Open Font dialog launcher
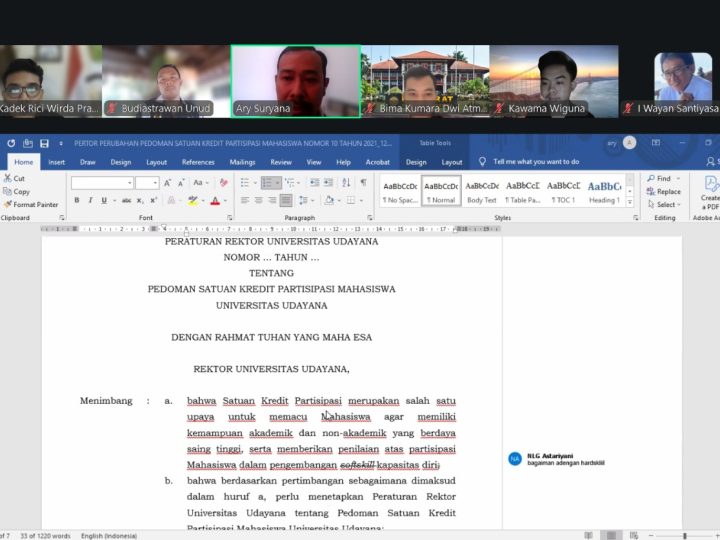 230,218
